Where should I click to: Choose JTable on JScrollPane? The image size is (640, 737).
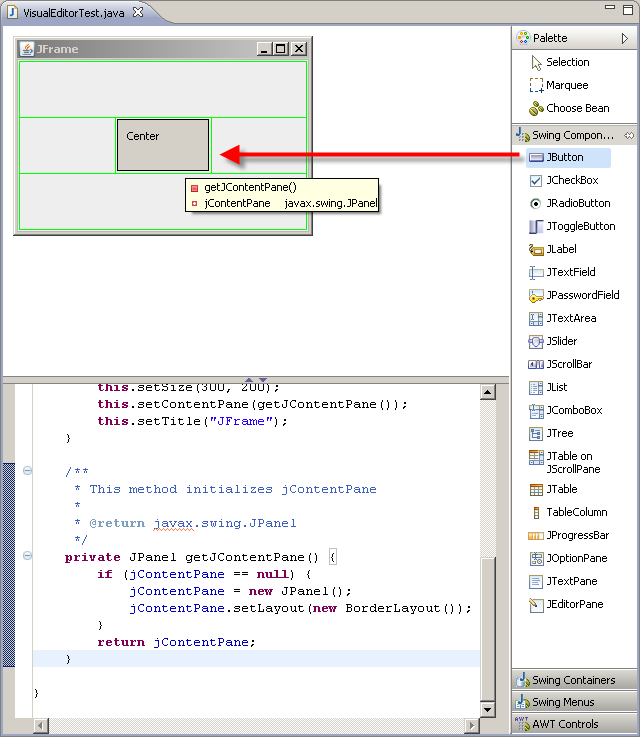[x=564, y=463]
